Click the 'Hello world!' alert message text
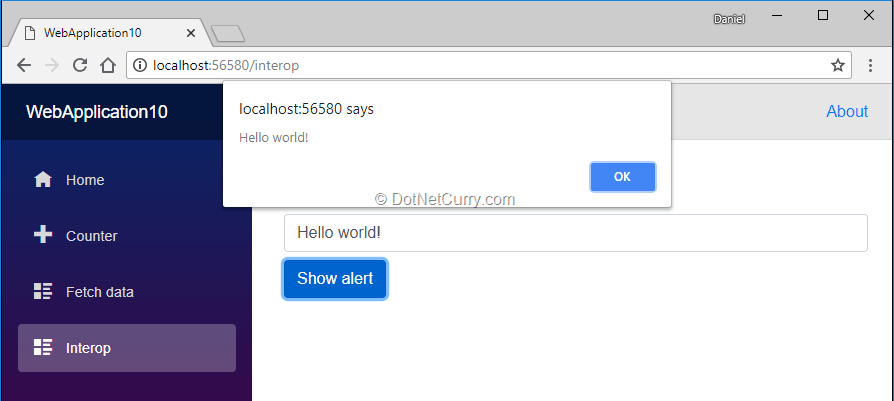The height and width of the screenshot is (401, 894). tap(274, 137)
